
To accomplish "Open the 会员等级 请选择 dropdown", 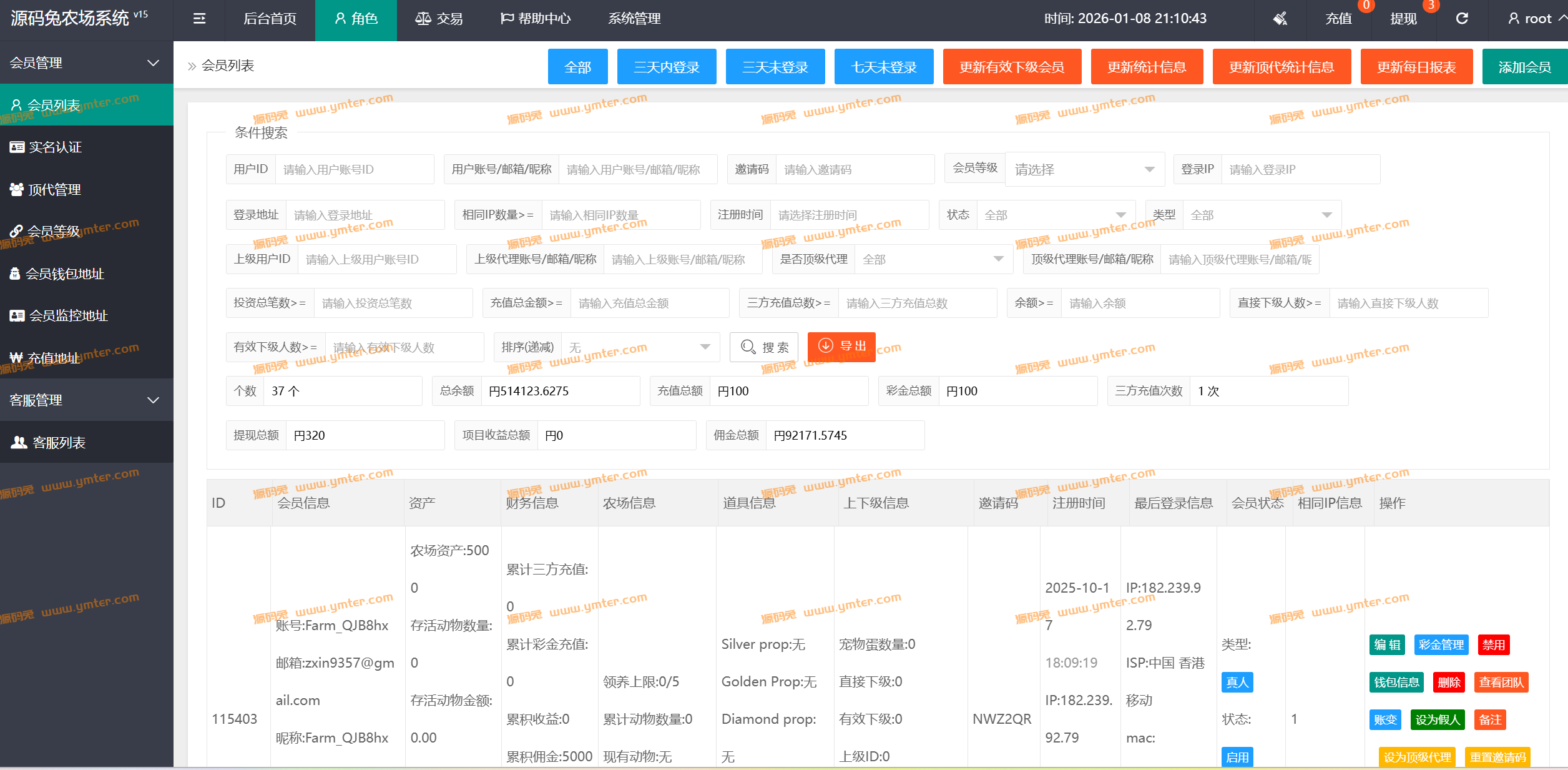I will point(1084,169).
